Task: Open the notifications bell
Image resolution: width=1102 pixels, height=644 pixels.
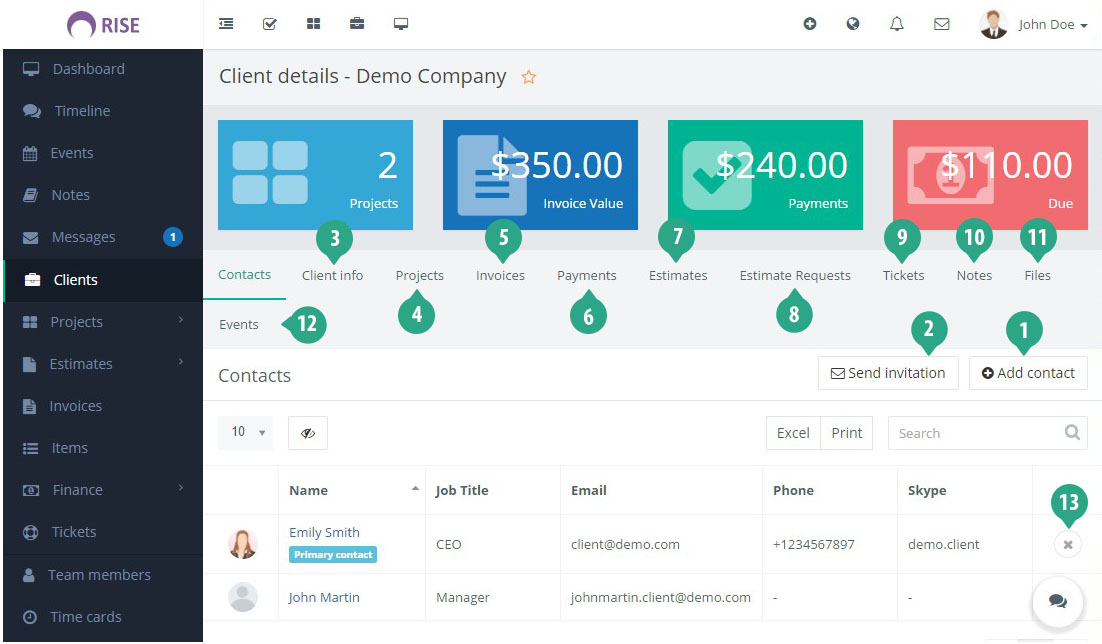Action: point(897,23)
